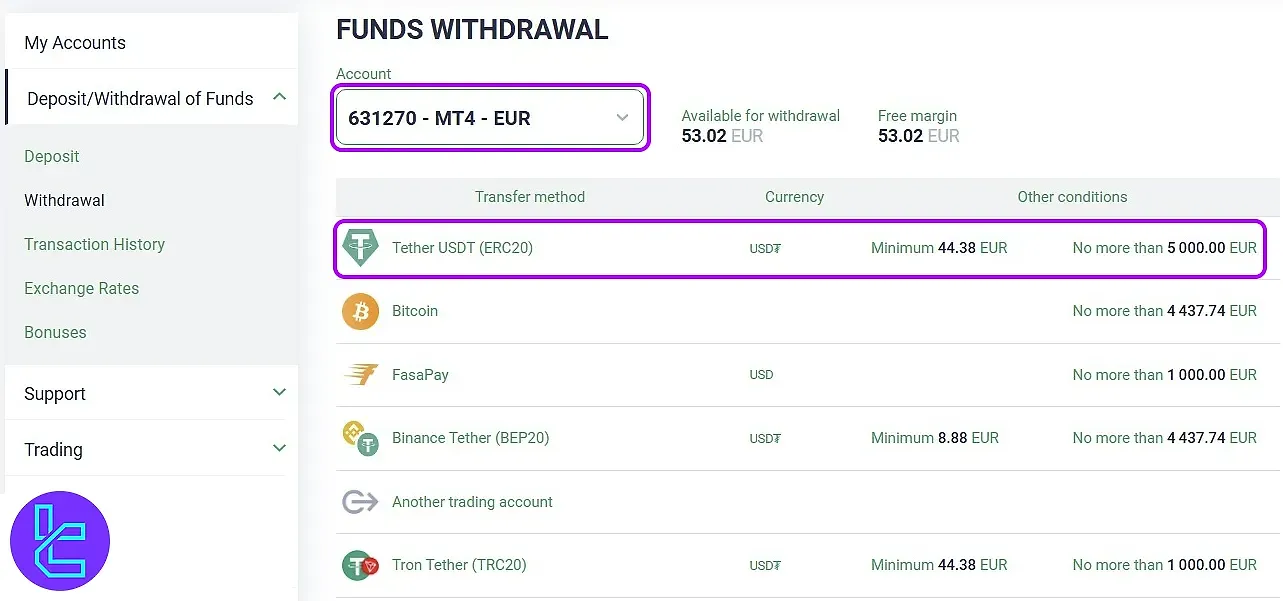
Task: Click the Binance Tether (BEP20) icon
Action: (360, 438)
